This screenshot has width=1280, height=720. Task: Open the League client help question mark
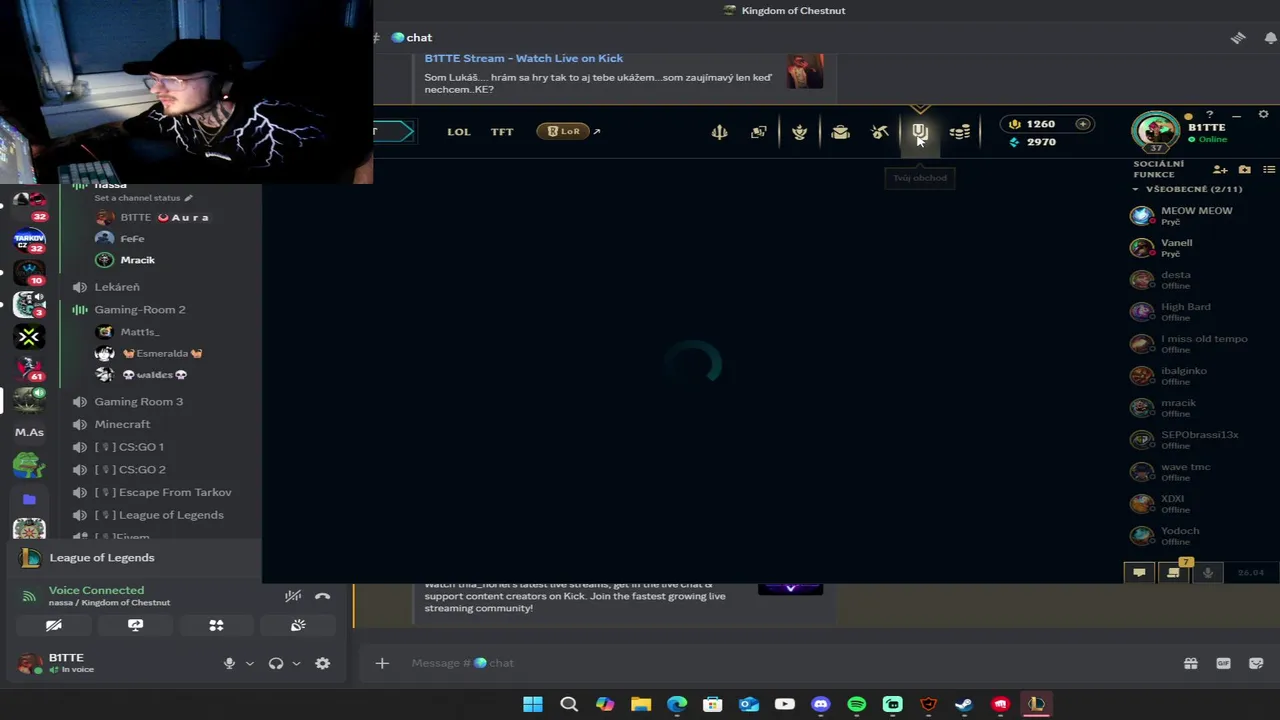[x=1210, y=115]
